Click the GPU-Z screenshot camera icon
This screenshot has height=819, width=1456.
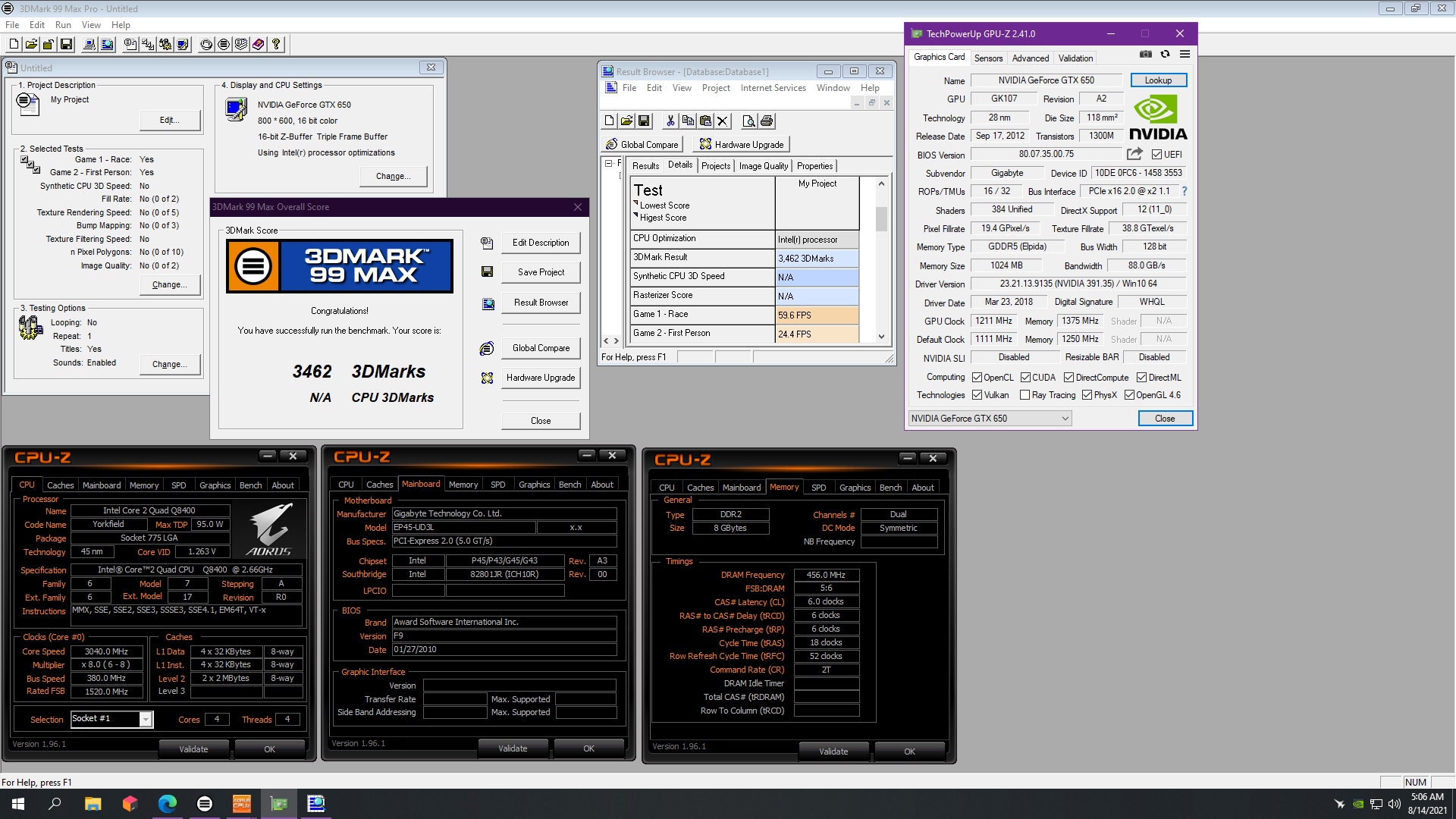(1146, 55)
